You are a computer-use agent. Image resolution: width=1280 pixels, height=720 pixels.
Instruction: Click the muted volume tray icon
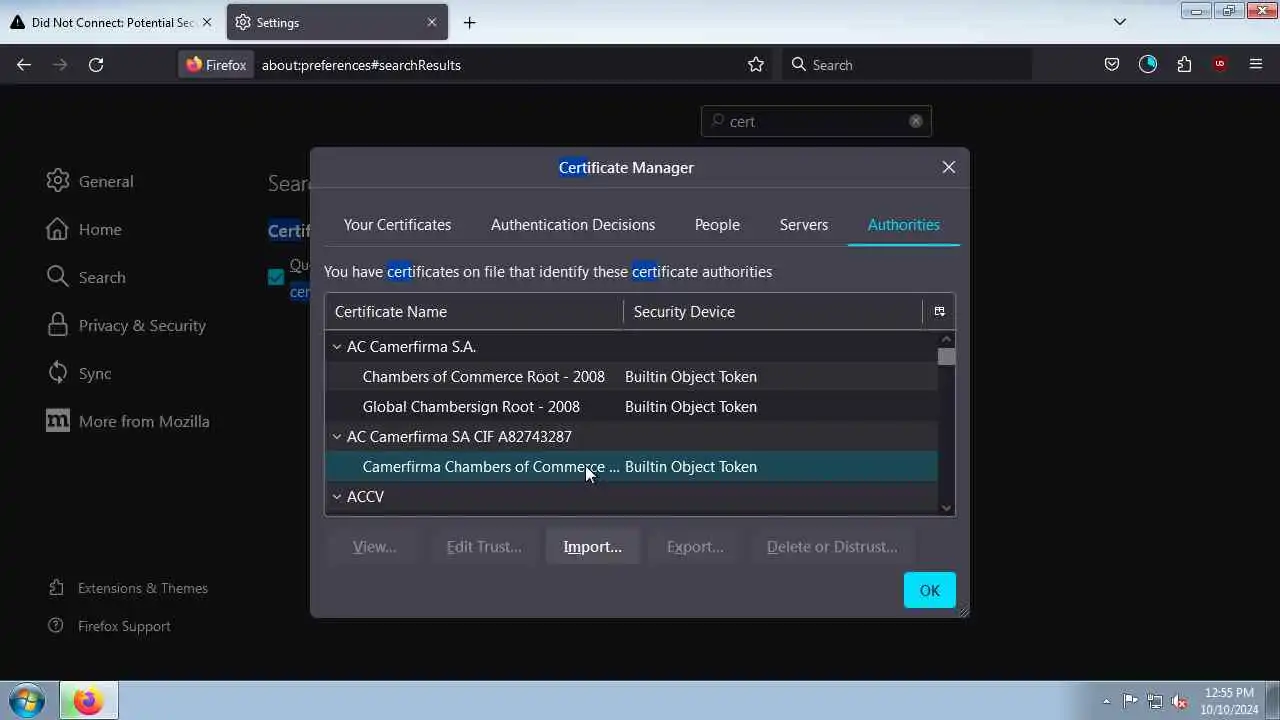1180,701
